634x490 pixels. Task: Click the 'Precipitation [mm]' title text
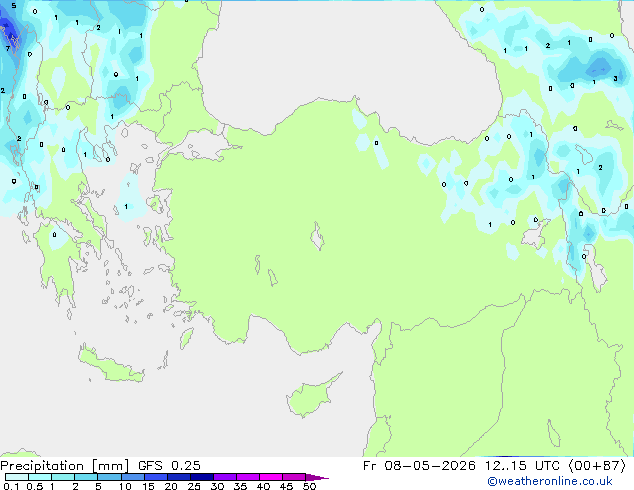pos(65,466)
